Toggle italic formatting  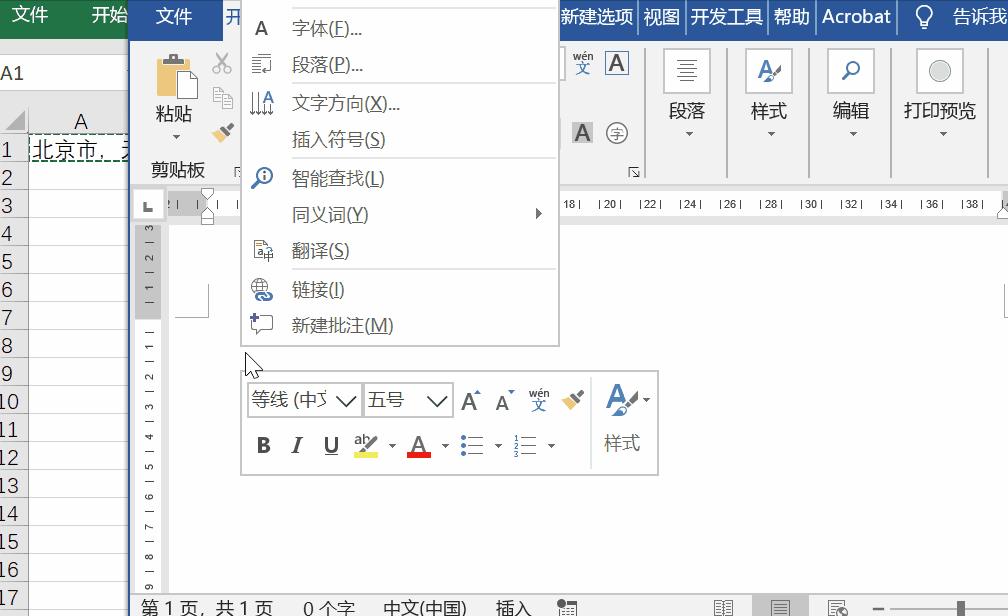pos(297,445)
